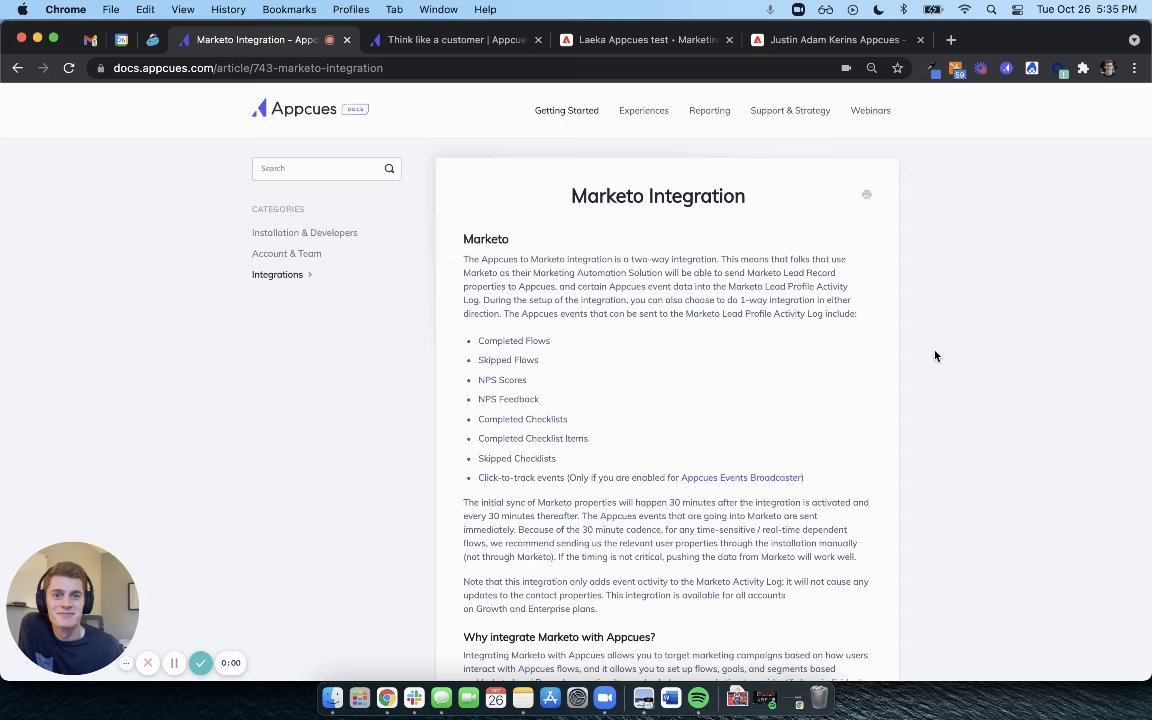
Task: Open macOS Control Center in menu bar
Action: pyautogui.click(x=1018, y=10)
